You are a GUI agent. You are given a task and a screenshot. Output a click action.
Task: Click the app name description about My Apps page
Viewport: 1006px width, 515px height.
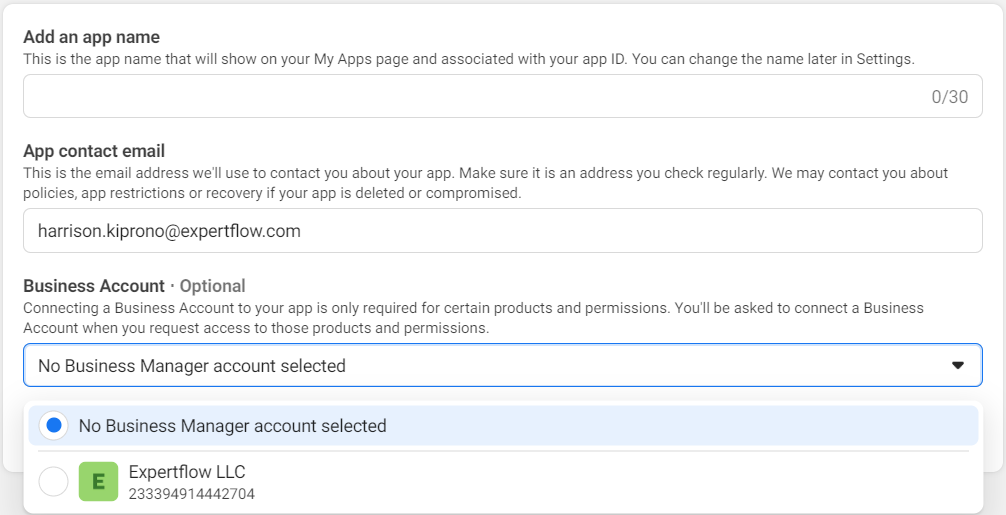tap(468, 59)
